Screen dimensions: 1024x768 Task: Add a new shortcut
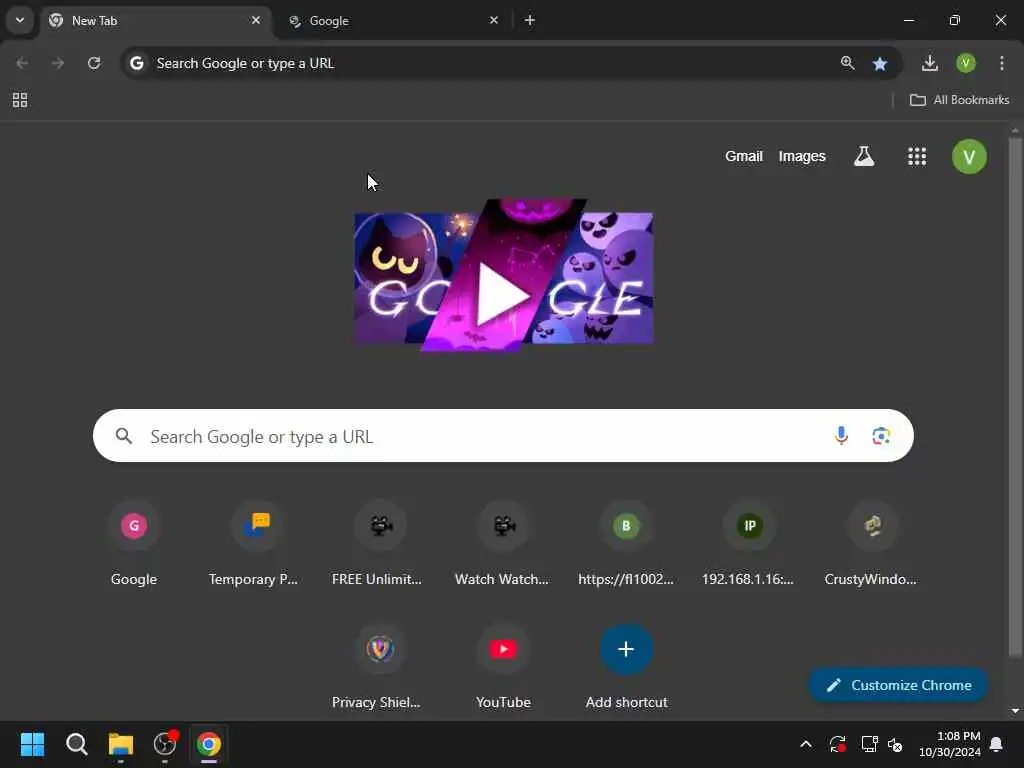pos(626,667)
